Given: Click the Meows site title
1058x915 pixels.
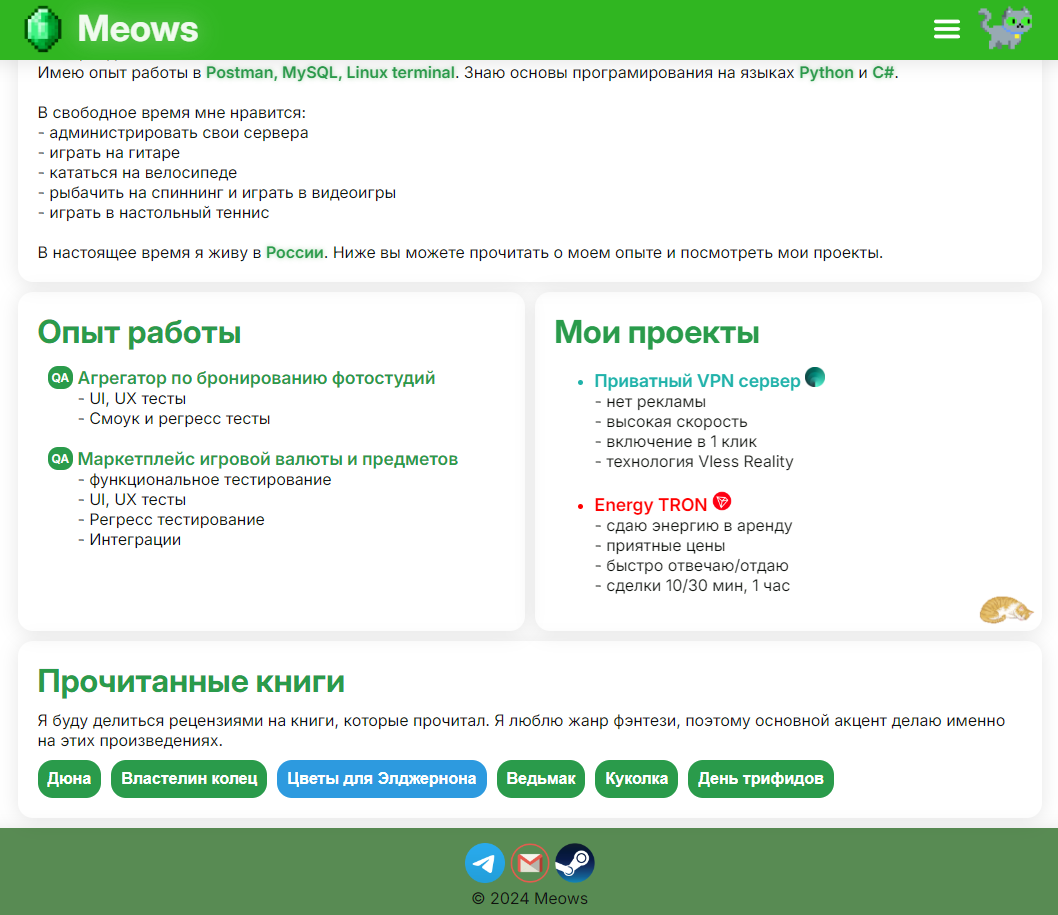Looking at the screenshot, I should pyautogui.click(x=138, y=29).
